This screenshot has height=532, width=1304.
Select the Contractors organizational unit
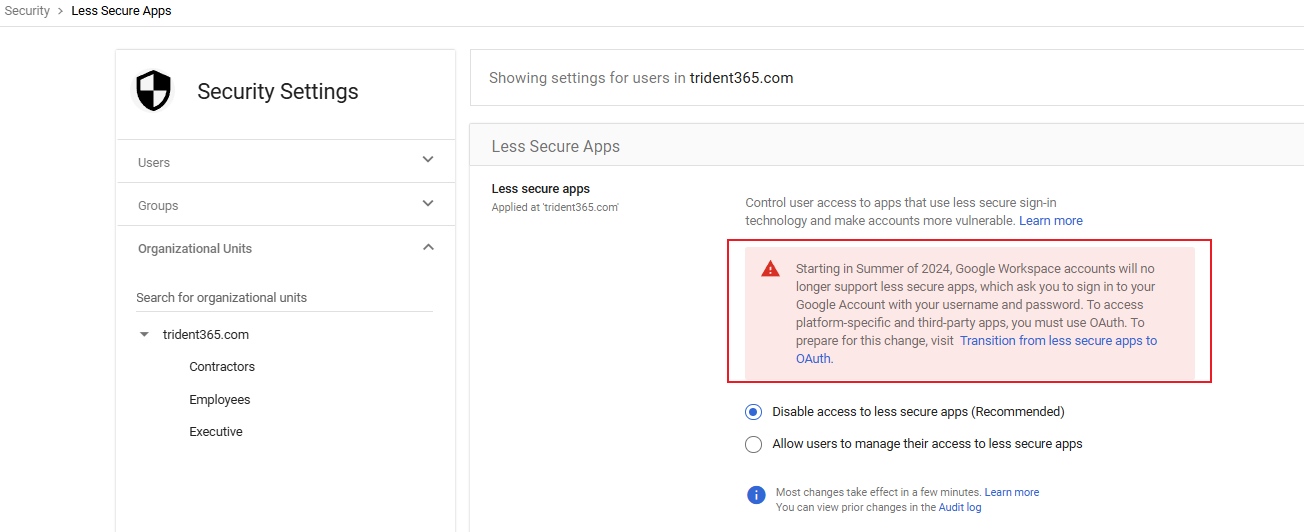222,367
